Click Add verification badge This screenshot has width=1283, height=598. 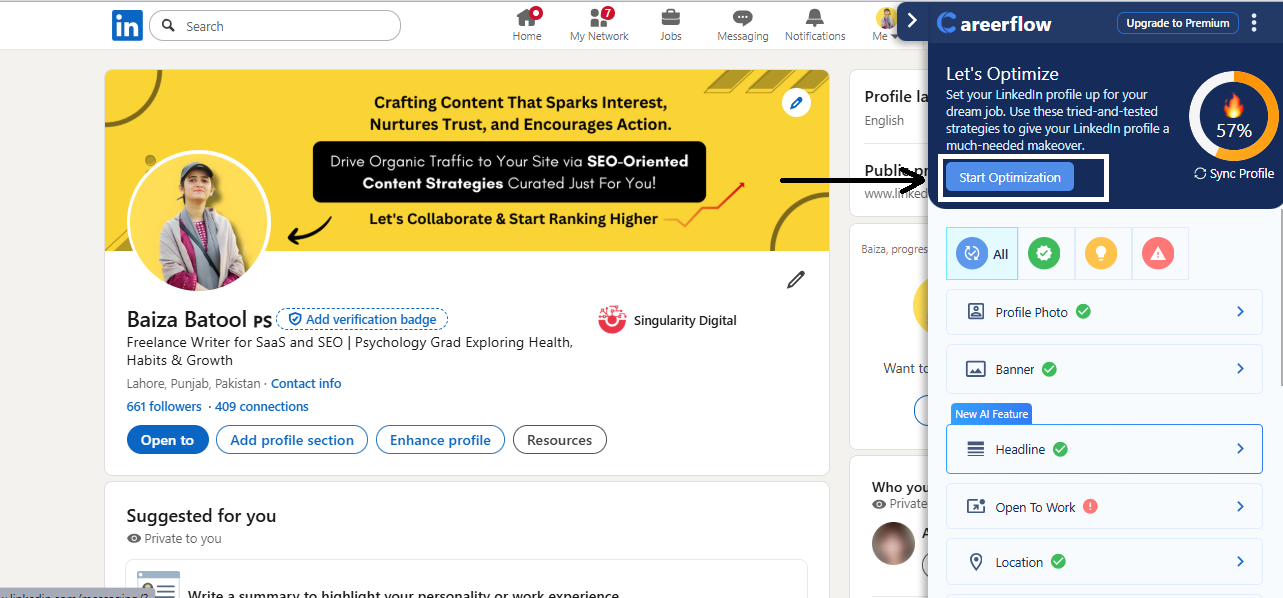362,319
